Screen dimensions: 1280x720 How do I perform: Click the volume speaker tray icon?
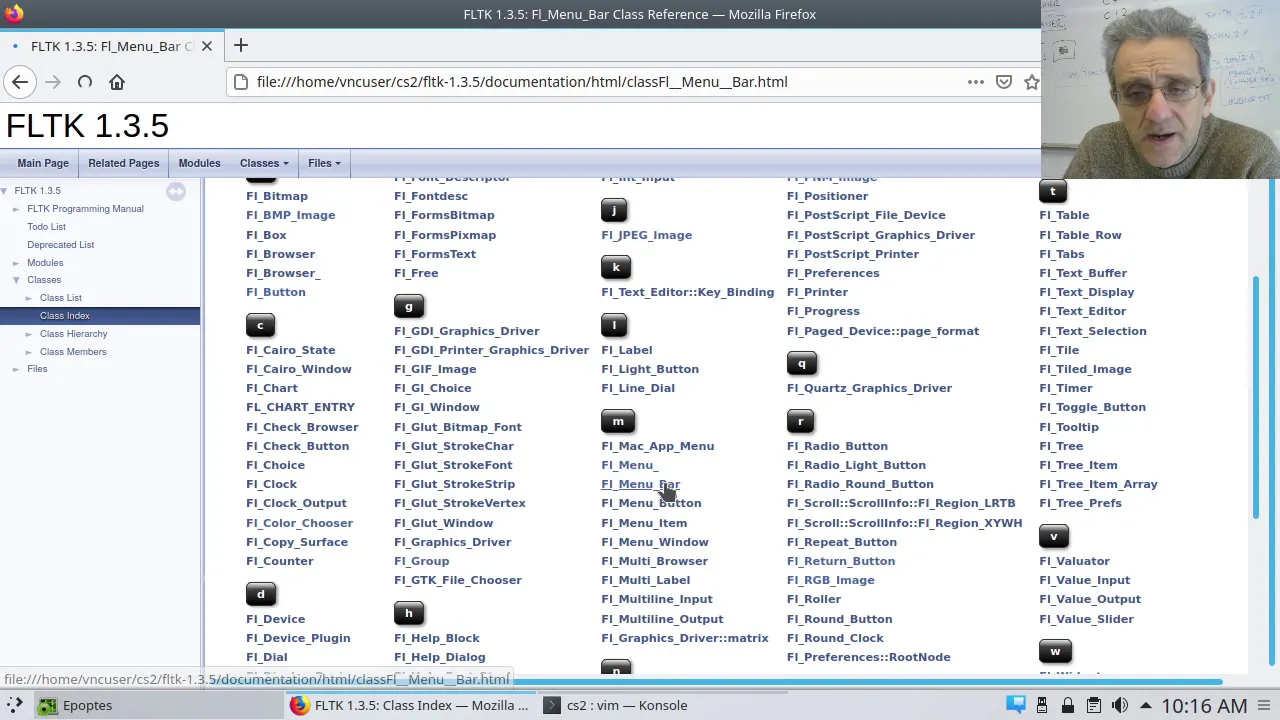1120,705
